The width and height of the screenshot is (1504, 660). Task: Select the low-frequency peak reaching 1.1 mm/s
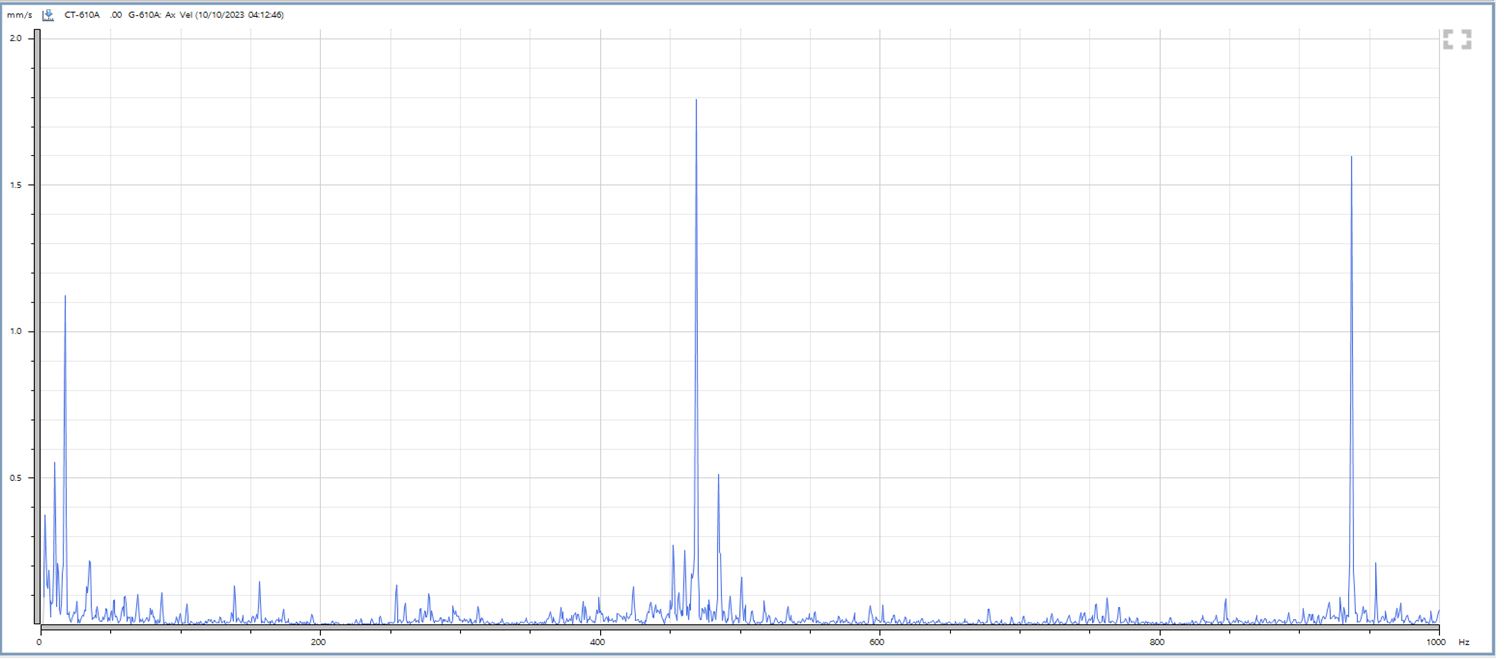65,298
